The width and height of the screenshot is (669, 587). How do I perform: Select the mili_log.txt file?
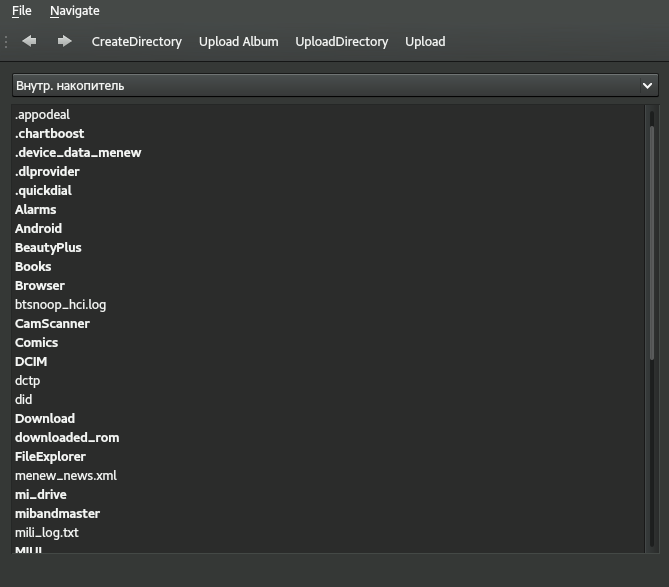[47, 533]
